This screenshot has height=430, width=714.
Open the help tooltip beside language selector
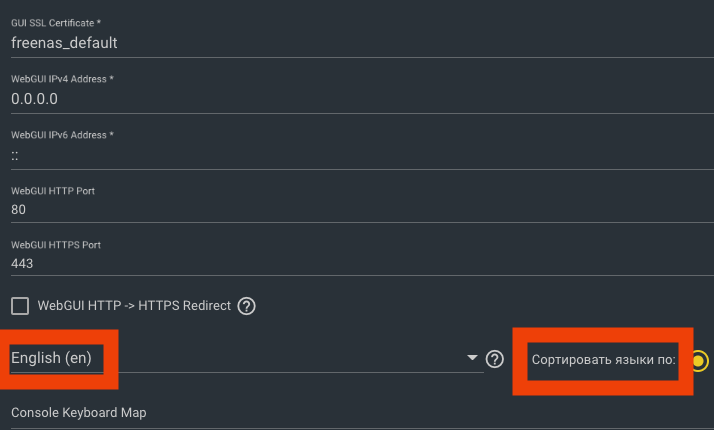click(495, 359)
